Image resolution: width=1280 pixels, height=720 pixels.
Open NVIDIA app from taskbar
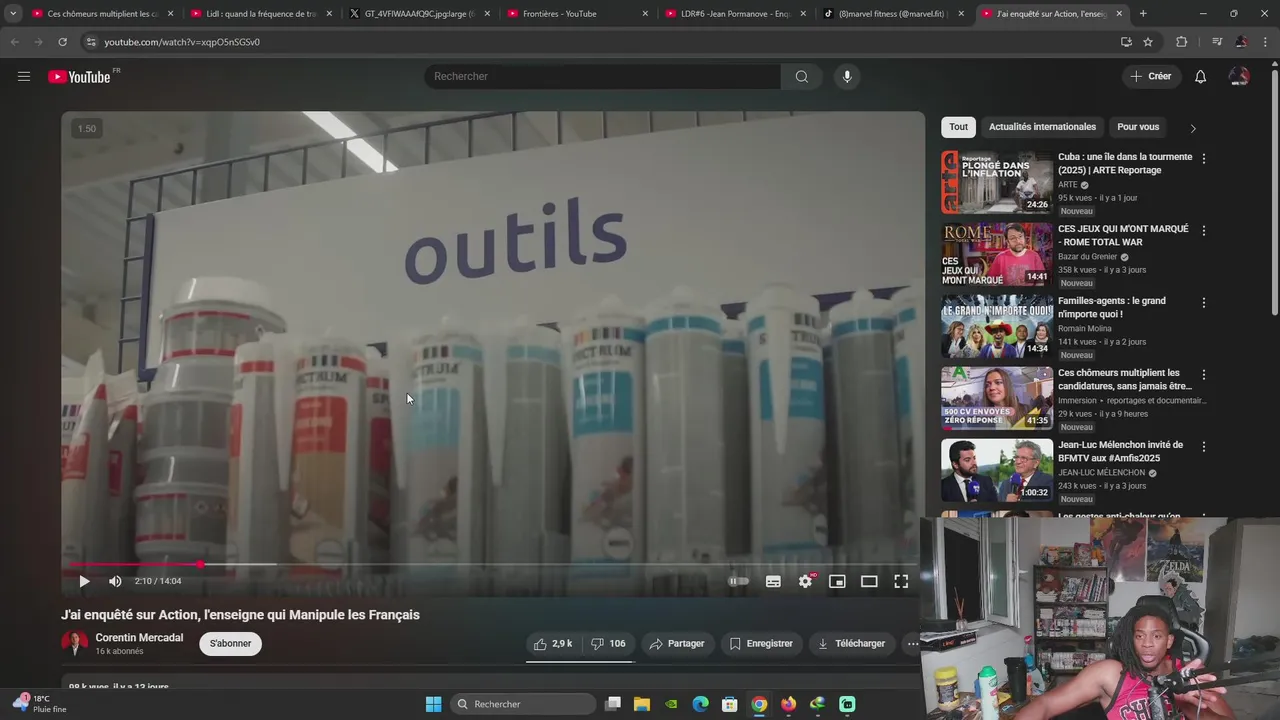pyautogui.click(x=671, y=704)
